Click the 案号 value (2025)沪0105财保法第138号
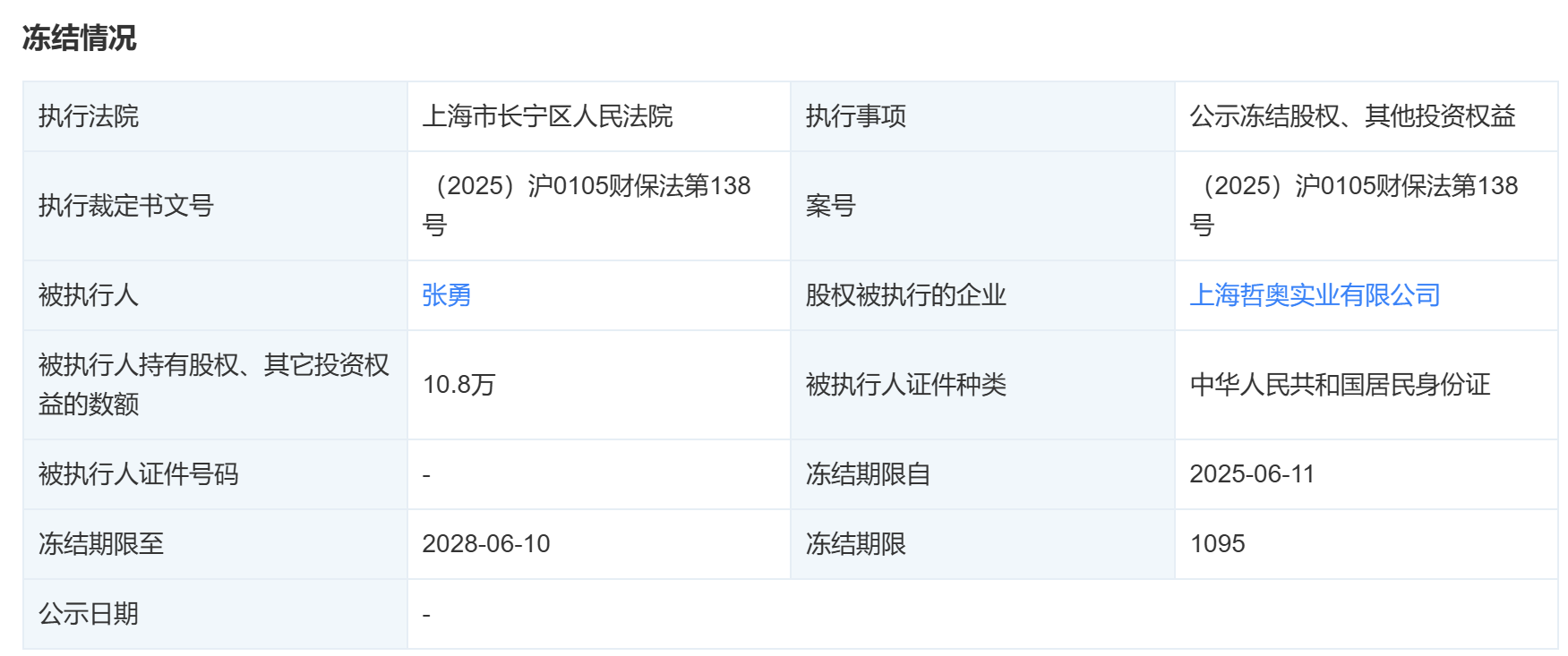This screenshot has height=656, width=1568. tap(1354, 205)
